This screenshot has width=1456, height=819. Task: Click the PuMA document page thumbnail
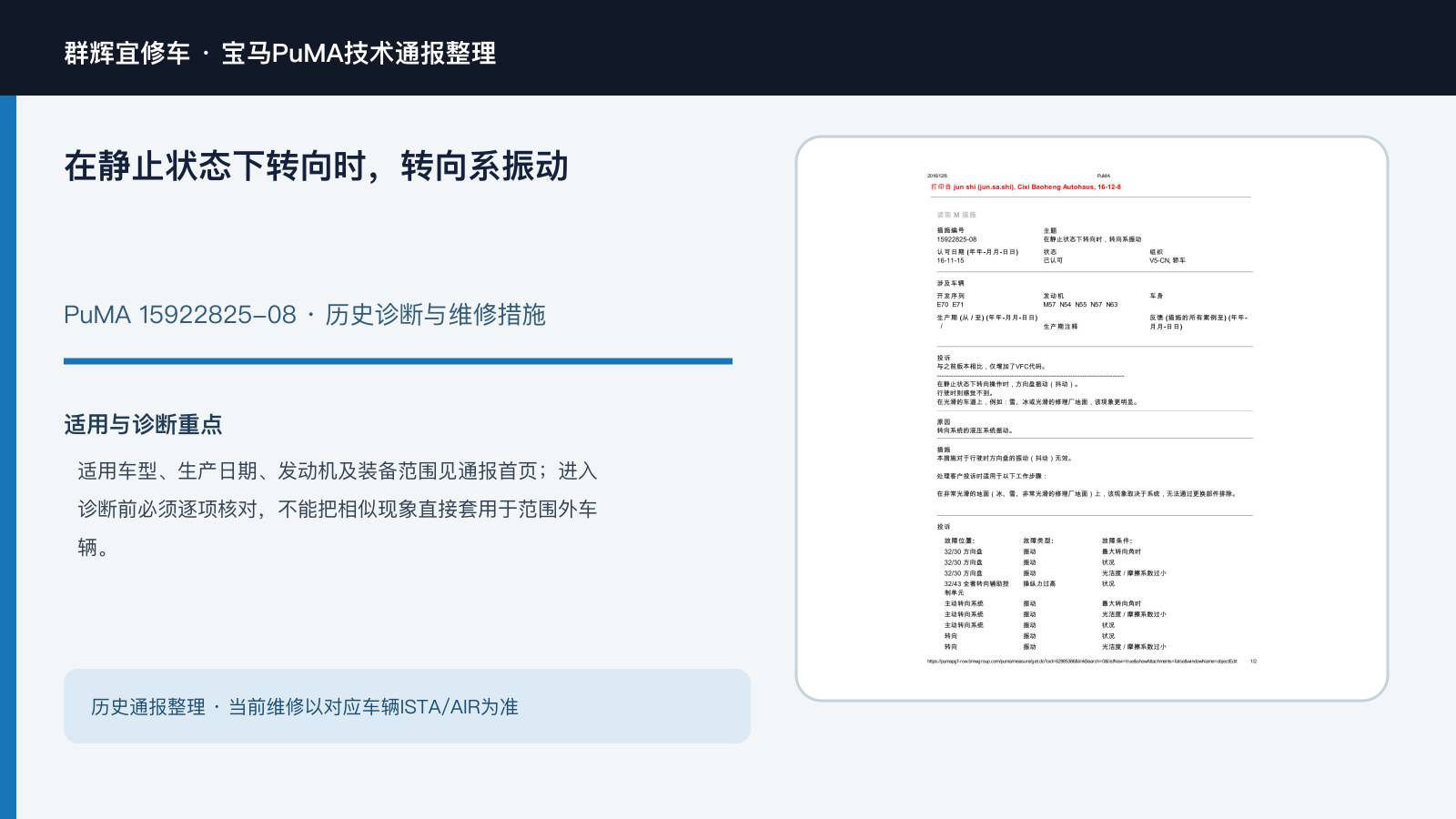(1091, 419)
